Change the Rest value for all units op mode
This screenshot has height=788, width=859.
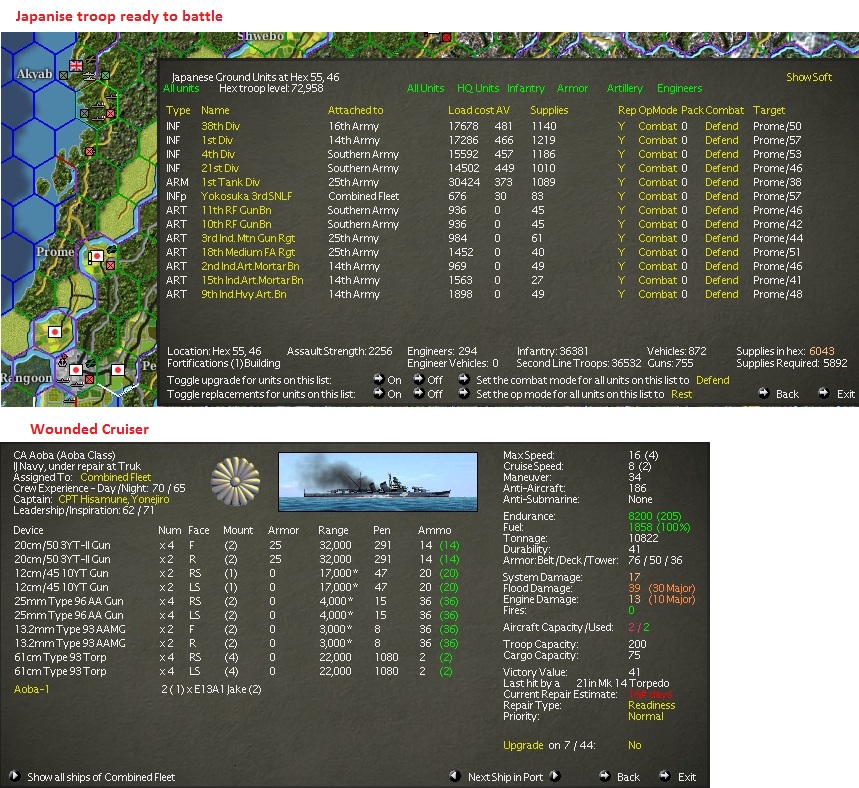coord(682,394)
